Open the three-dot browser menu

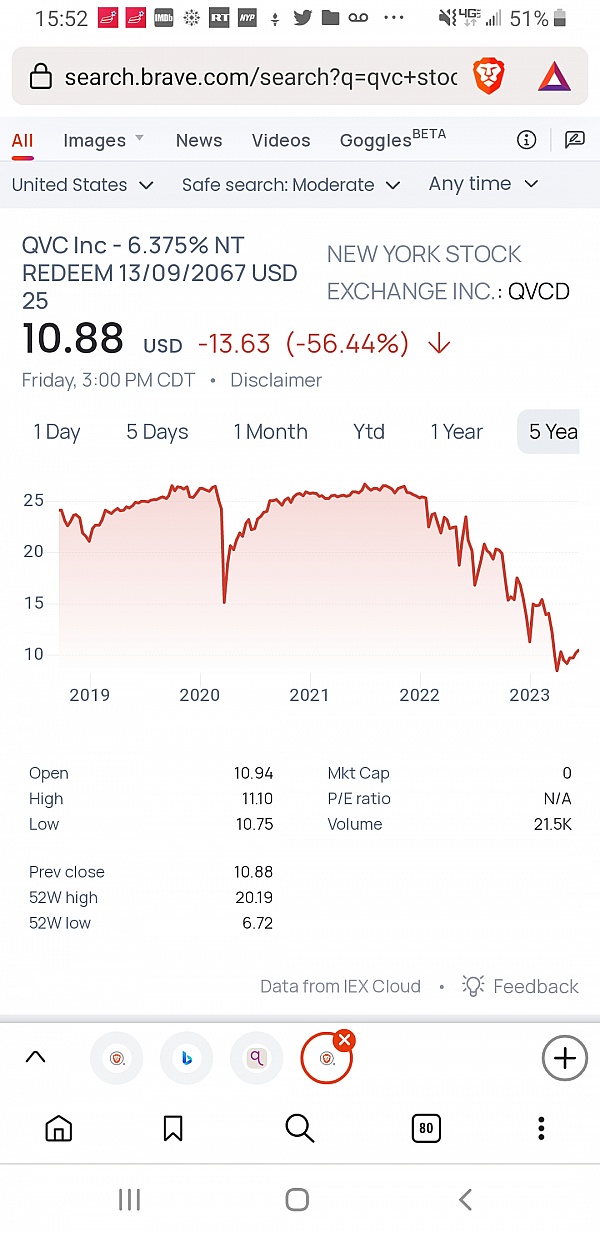(x=541, y=1129)
